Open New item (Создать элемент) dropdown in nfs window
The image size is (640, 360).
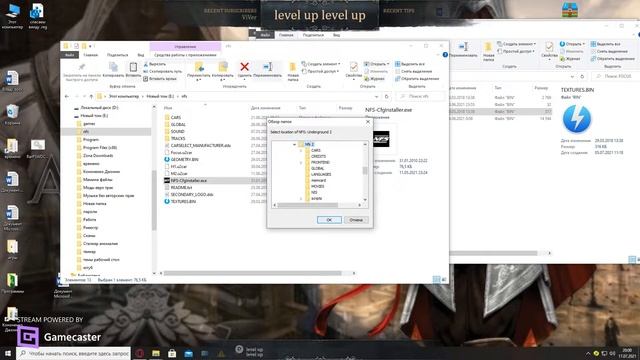tap(321, 64)
